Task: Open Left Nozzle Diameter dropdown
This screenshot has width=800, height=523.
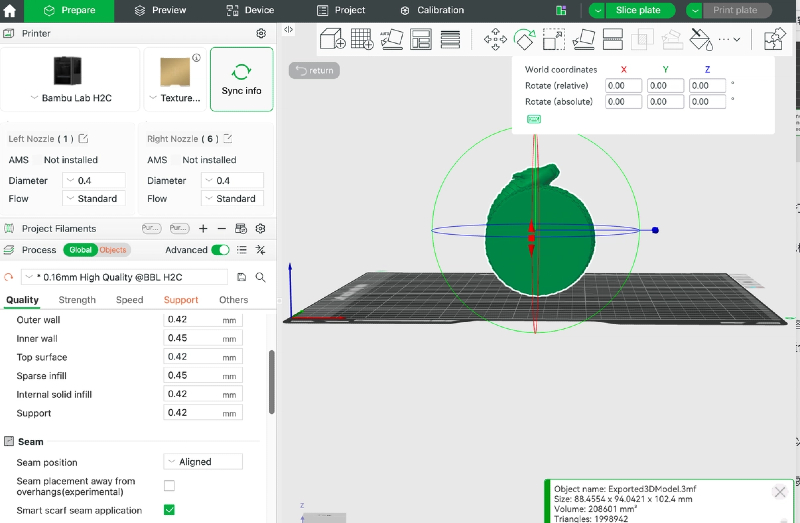Action: pos(94,180)
